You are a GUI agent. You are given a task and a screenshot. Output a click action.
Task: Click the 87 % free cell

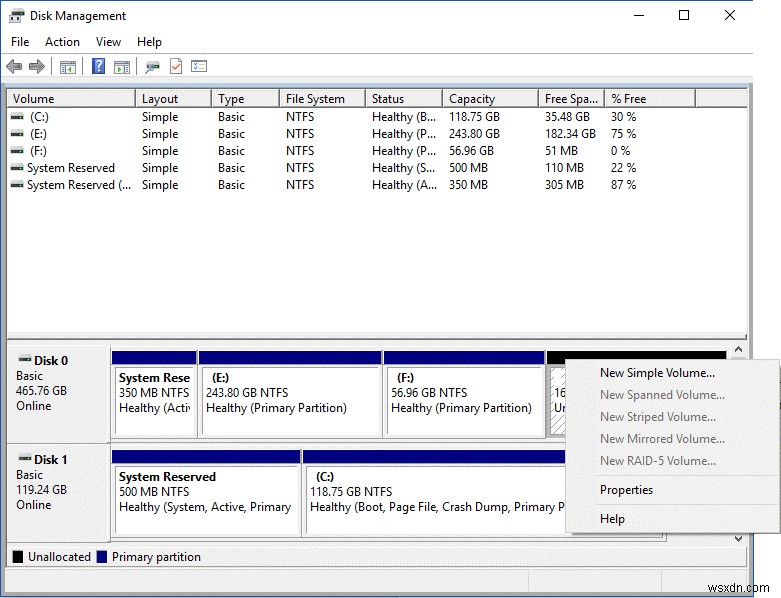[623, 185]
